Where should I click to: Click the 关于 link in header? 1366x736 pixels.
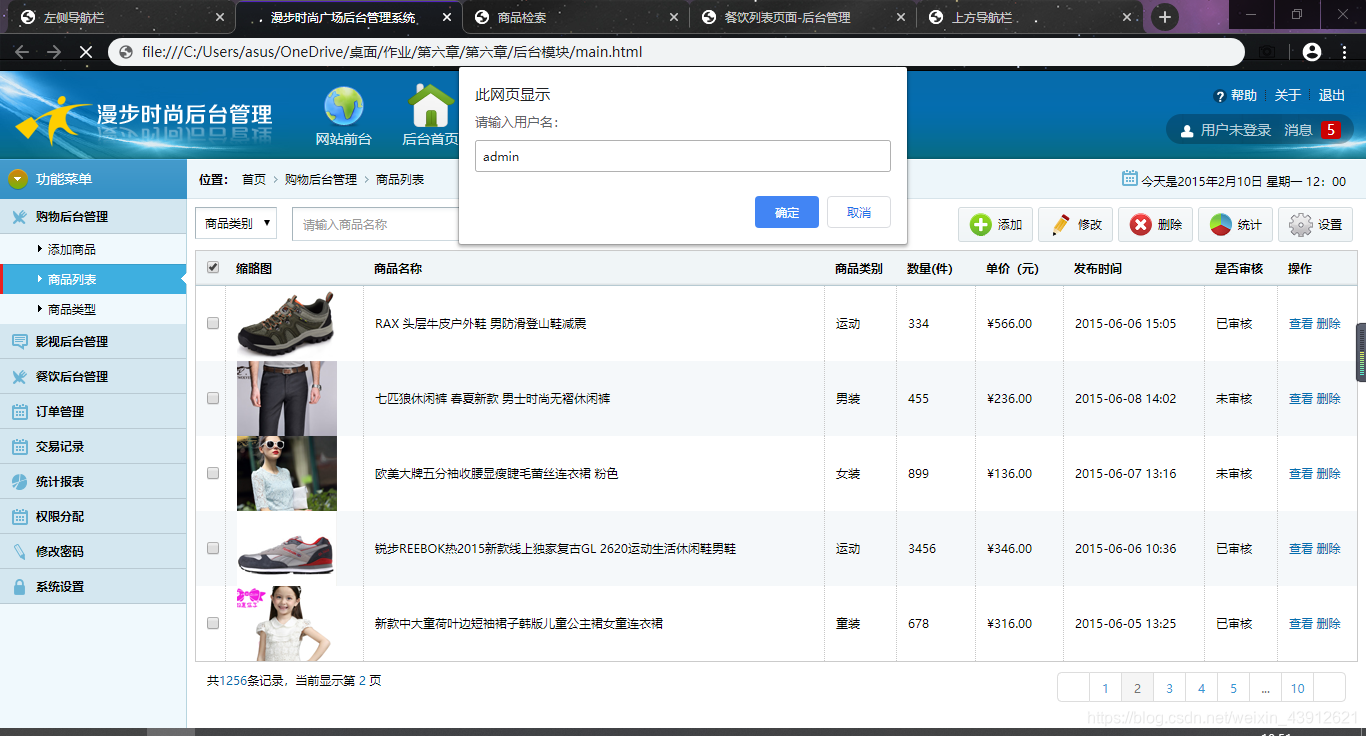(x=1288, y=95)
